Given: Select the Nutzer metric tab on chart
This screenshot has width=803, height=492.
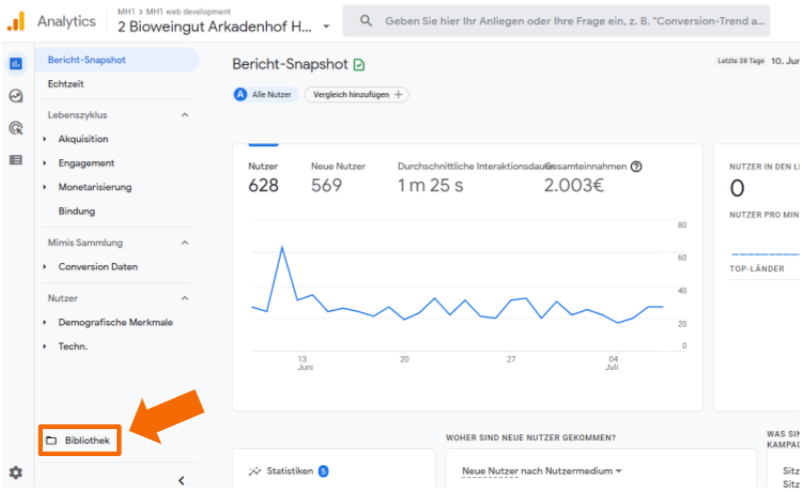Looking at the screenshot, I should (264, 176).
